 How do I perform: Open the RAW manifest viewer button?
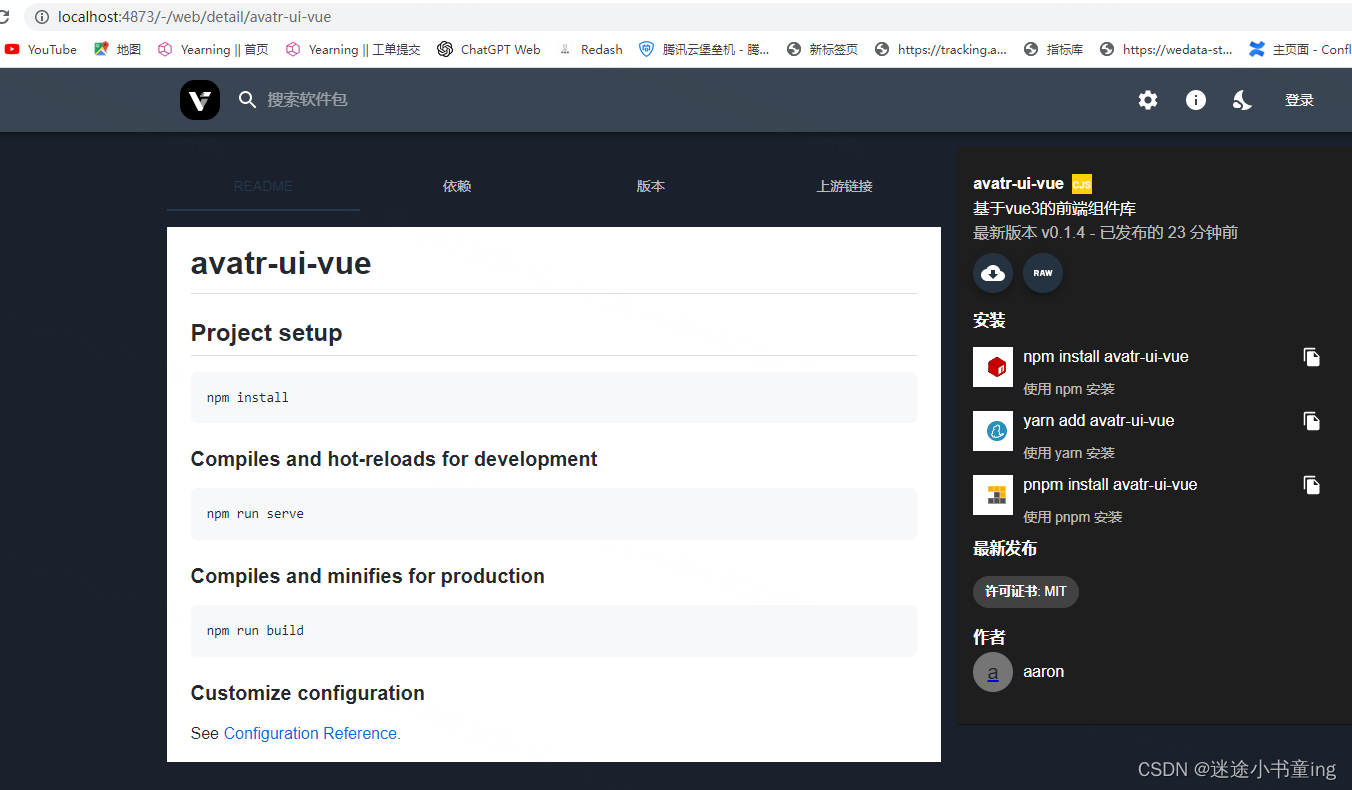pos(1043,273)
